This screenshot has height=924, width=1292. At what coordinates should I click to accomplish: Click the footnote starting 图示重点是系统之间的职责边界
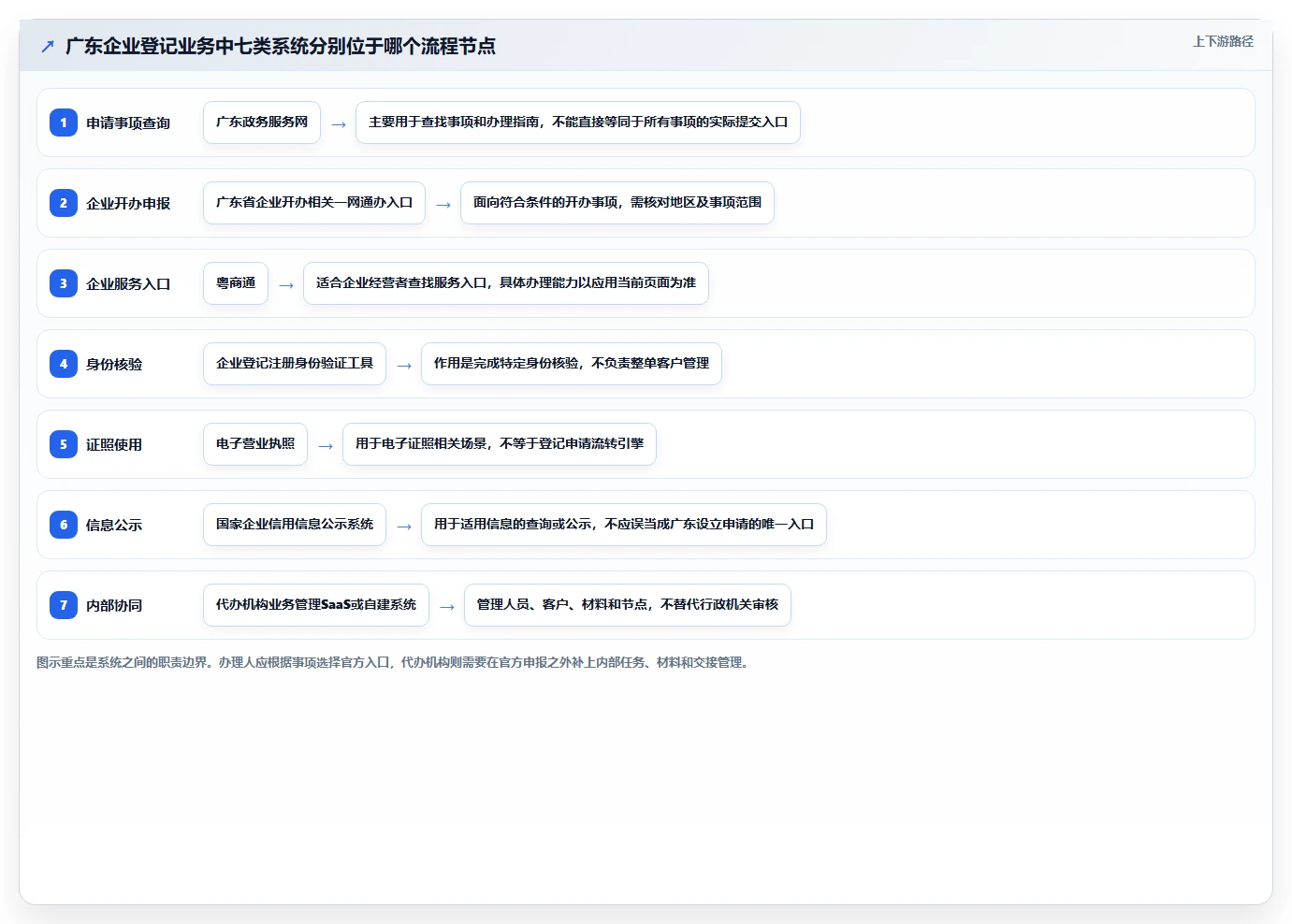[x=394, y=662]
